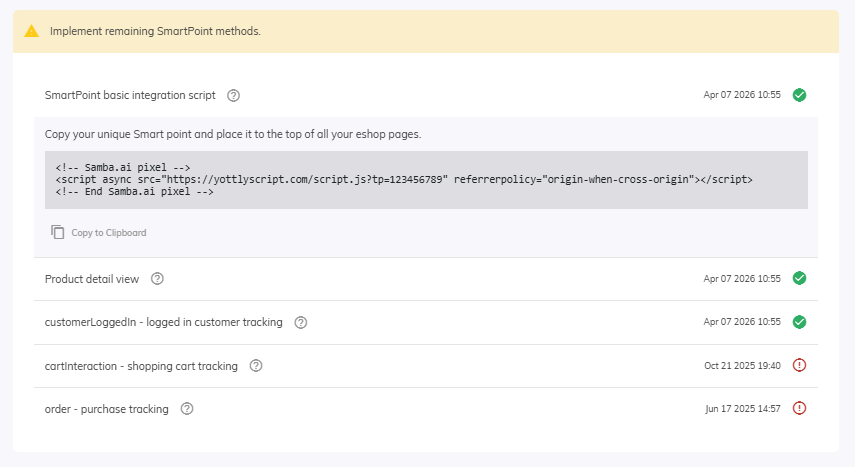Open help icon for order purchase tracking

pyautogui.click(x=187, y=409)
